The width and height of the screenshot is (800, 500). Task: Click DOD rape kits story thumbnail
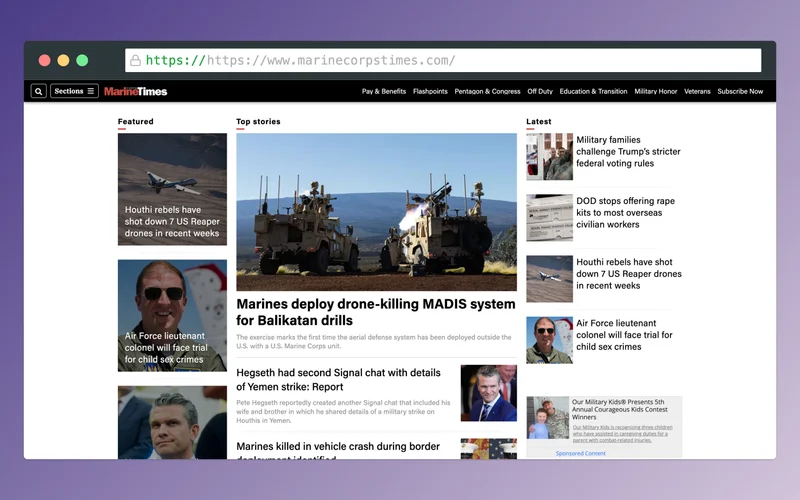pos(549,218)
